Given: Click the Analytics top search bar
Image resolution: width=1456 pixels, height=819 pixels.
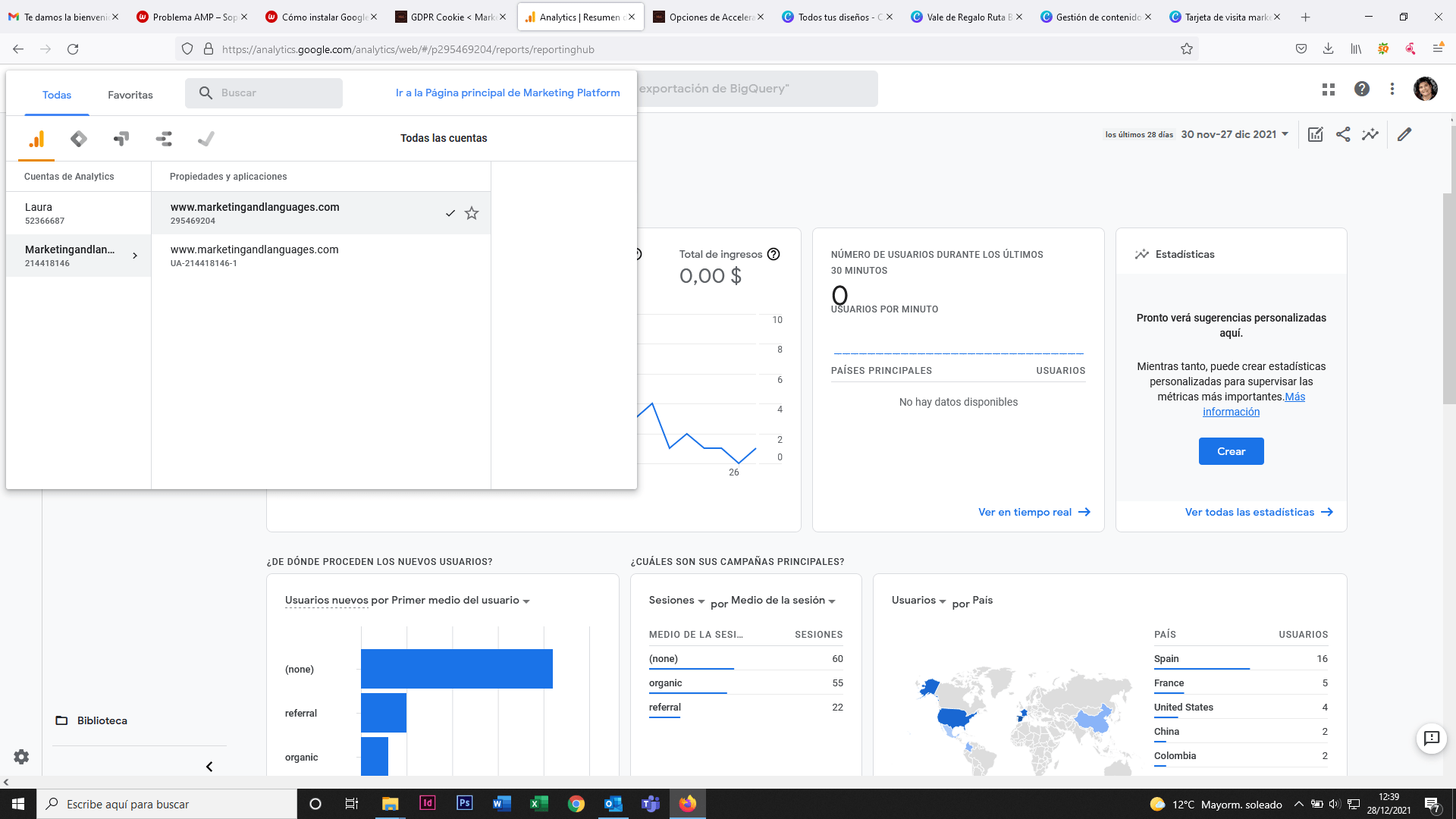Looking at the screenshot, I should (x=757, y=89).
